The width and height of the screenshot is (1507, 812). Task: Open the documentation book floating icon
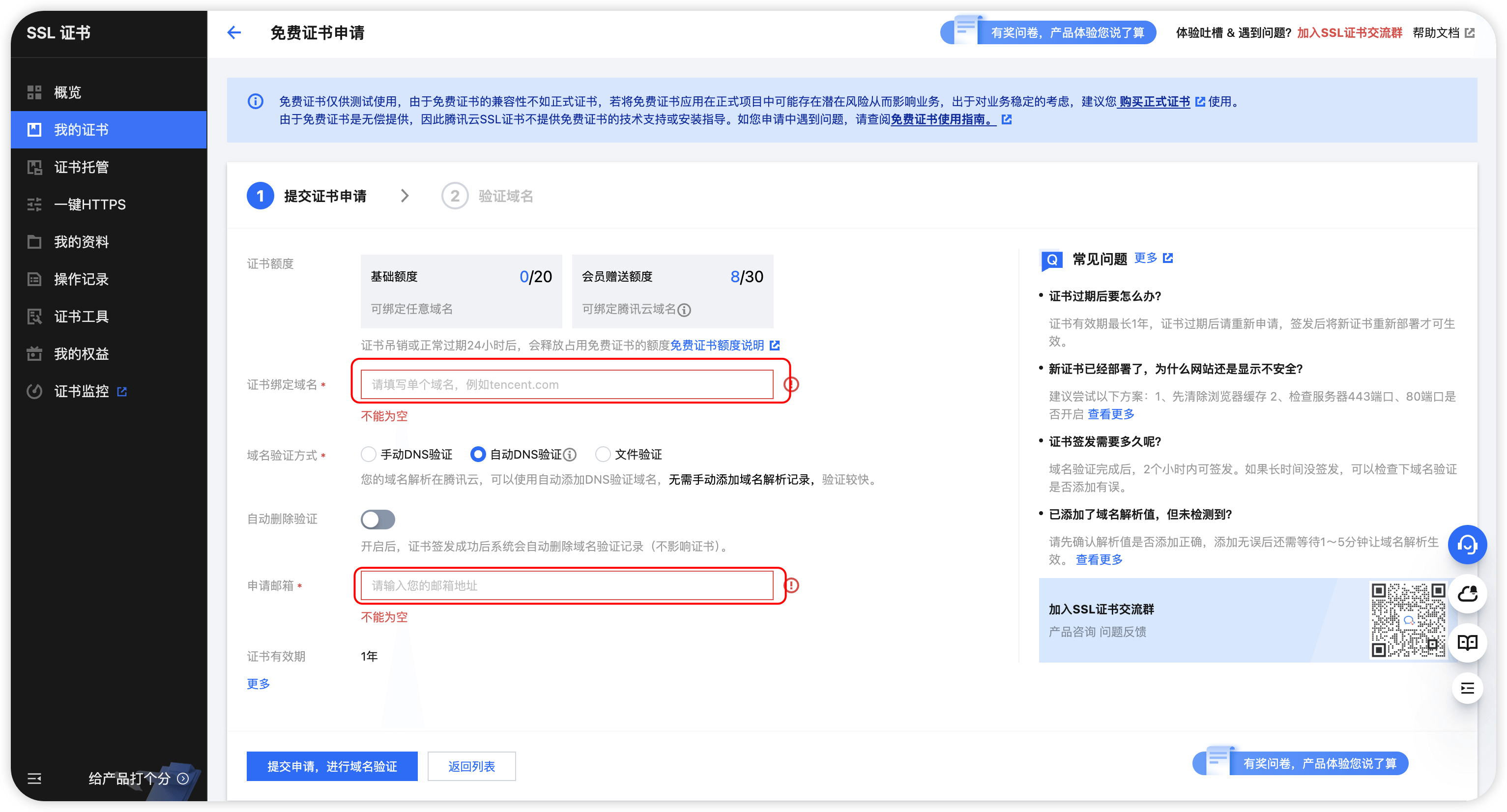1467,642
